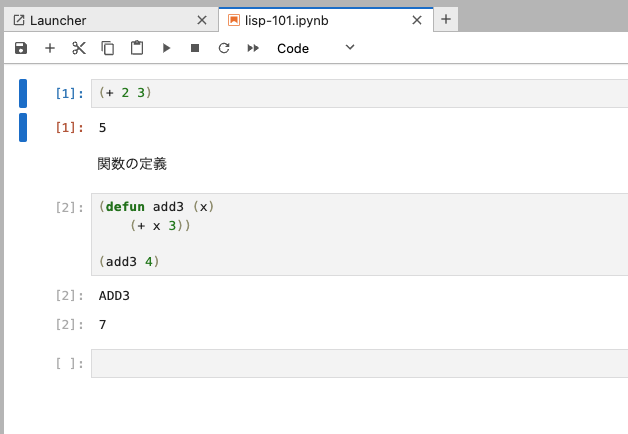Viewport: 628px width, 434px height.
Task: Insert a new cell below with the plus icon
Action: point(50,48)
